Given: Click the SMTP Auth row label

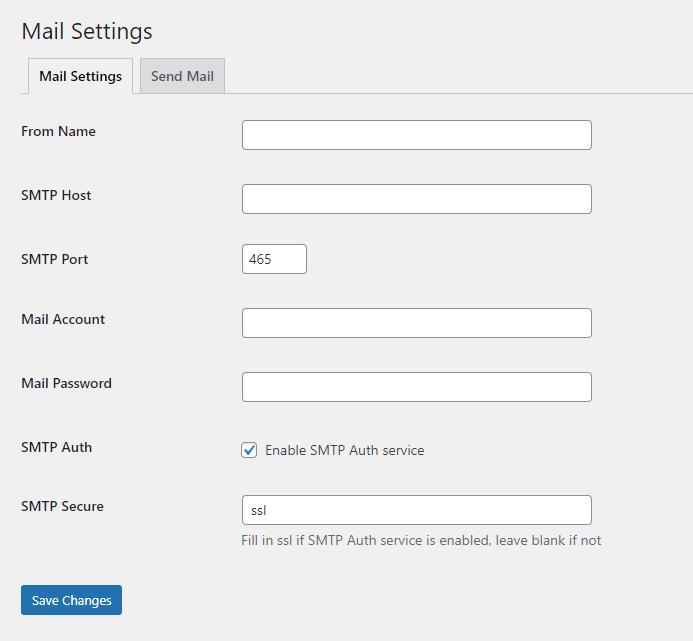Looking at the screenshot, I should tap(57, 447).
